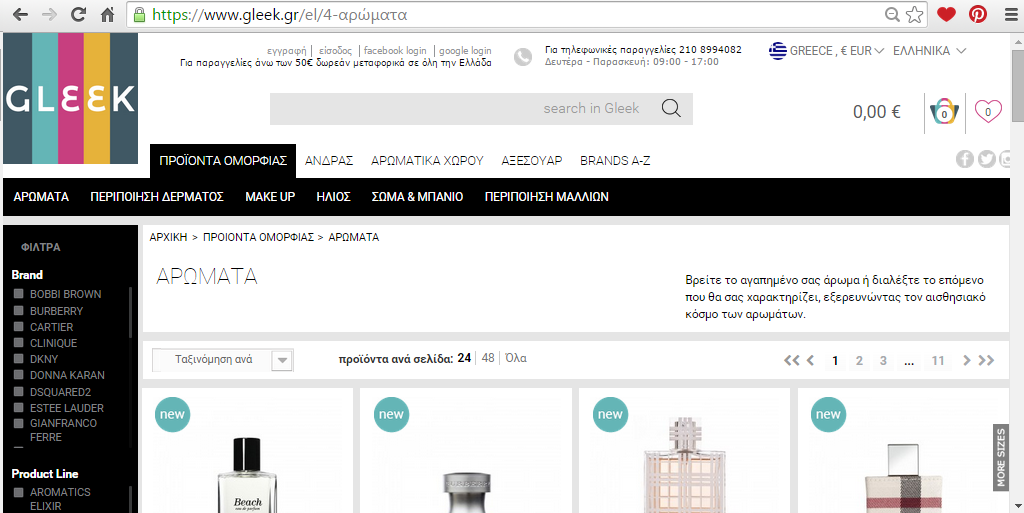
Task: Go to results page 11
Action: point(938,360)
